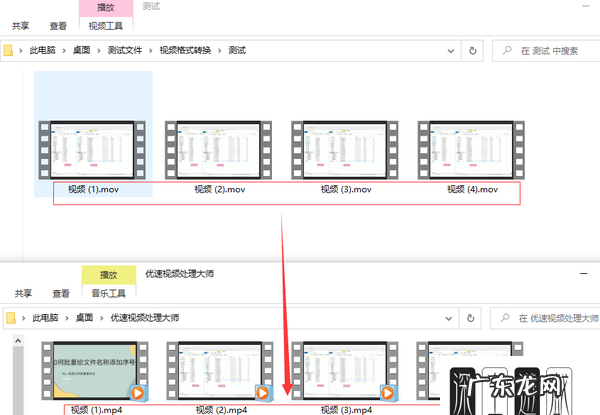This screenshot has height=415, width=600.
Task: Select 视频 (4).mov thumbnail
Action: pos(471,150)
